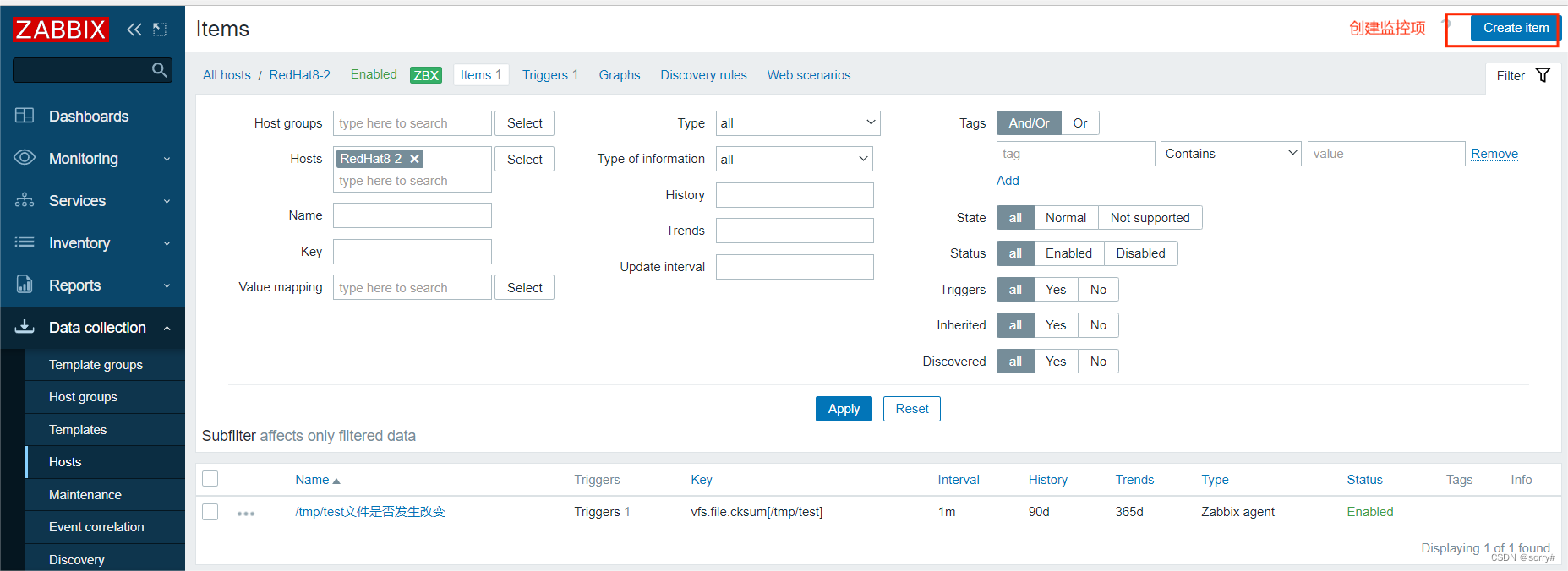Tick the checkbox for /tmp/test item row
This screenshot has height=571, width=1568.
[210, 512]
